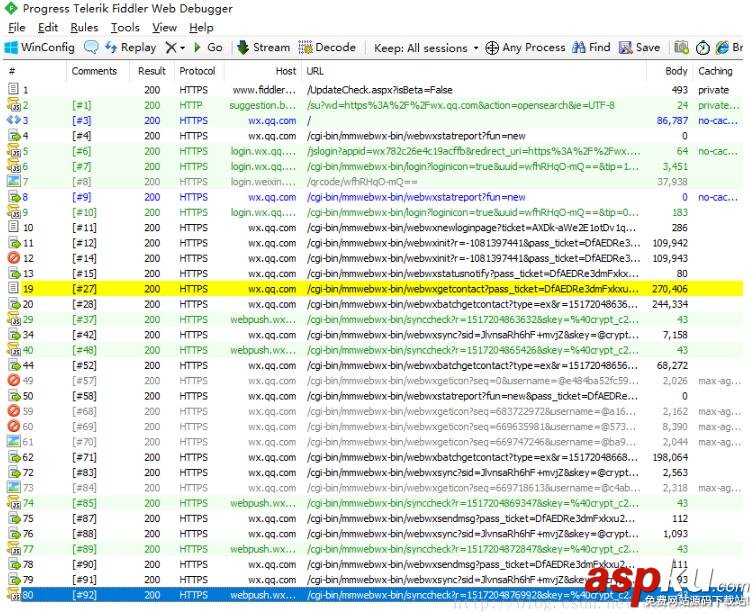
Task: Click the image icon of session 73
Action: click(x=13, y=487)
